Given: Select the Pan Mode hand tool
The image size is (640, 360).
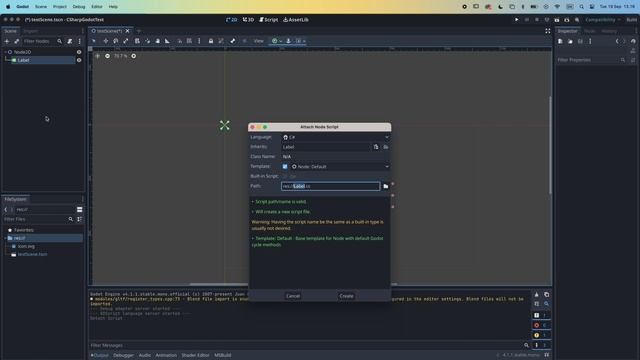Looking at the screenshot, I should pos(158,41).
